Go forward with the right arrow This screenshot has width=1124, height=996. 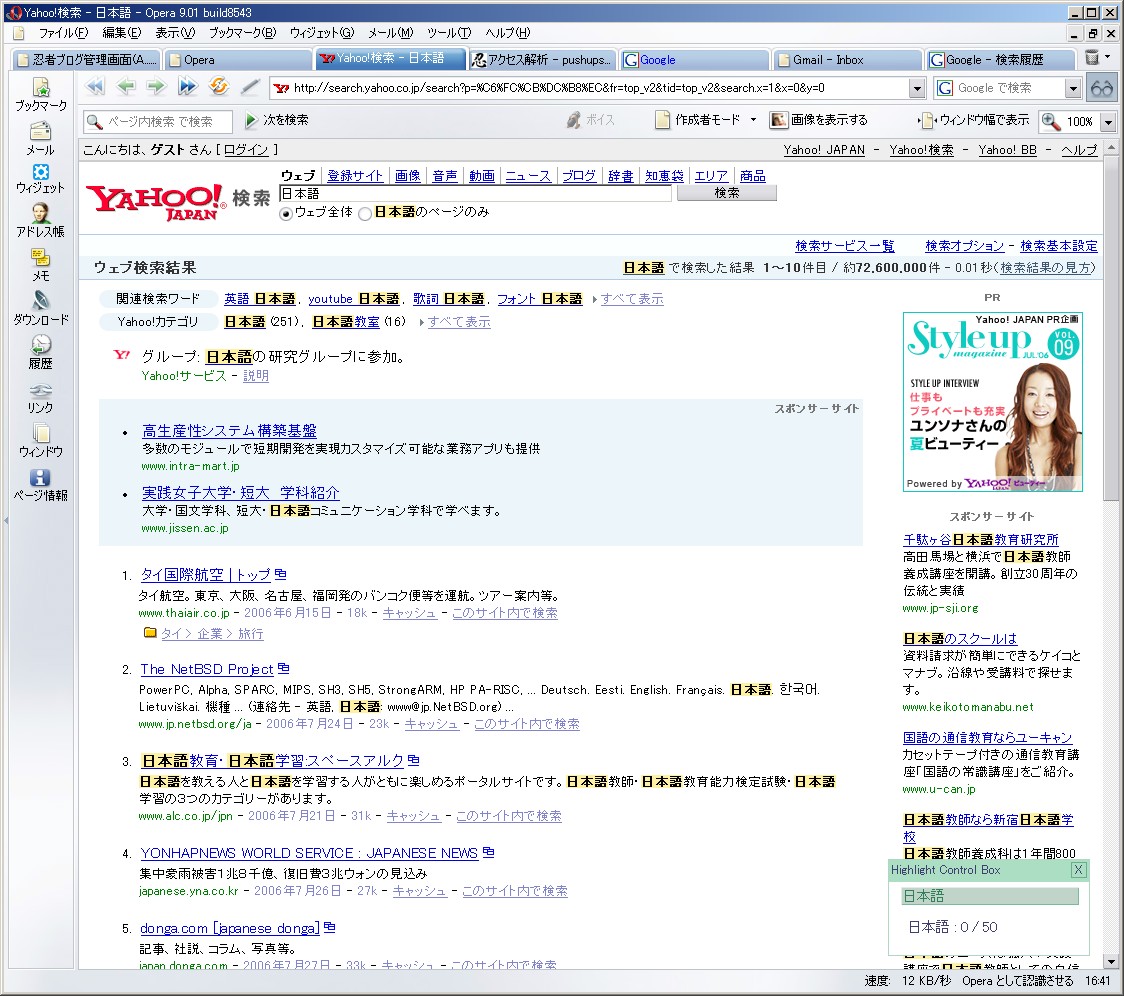[x=156, y=87]
